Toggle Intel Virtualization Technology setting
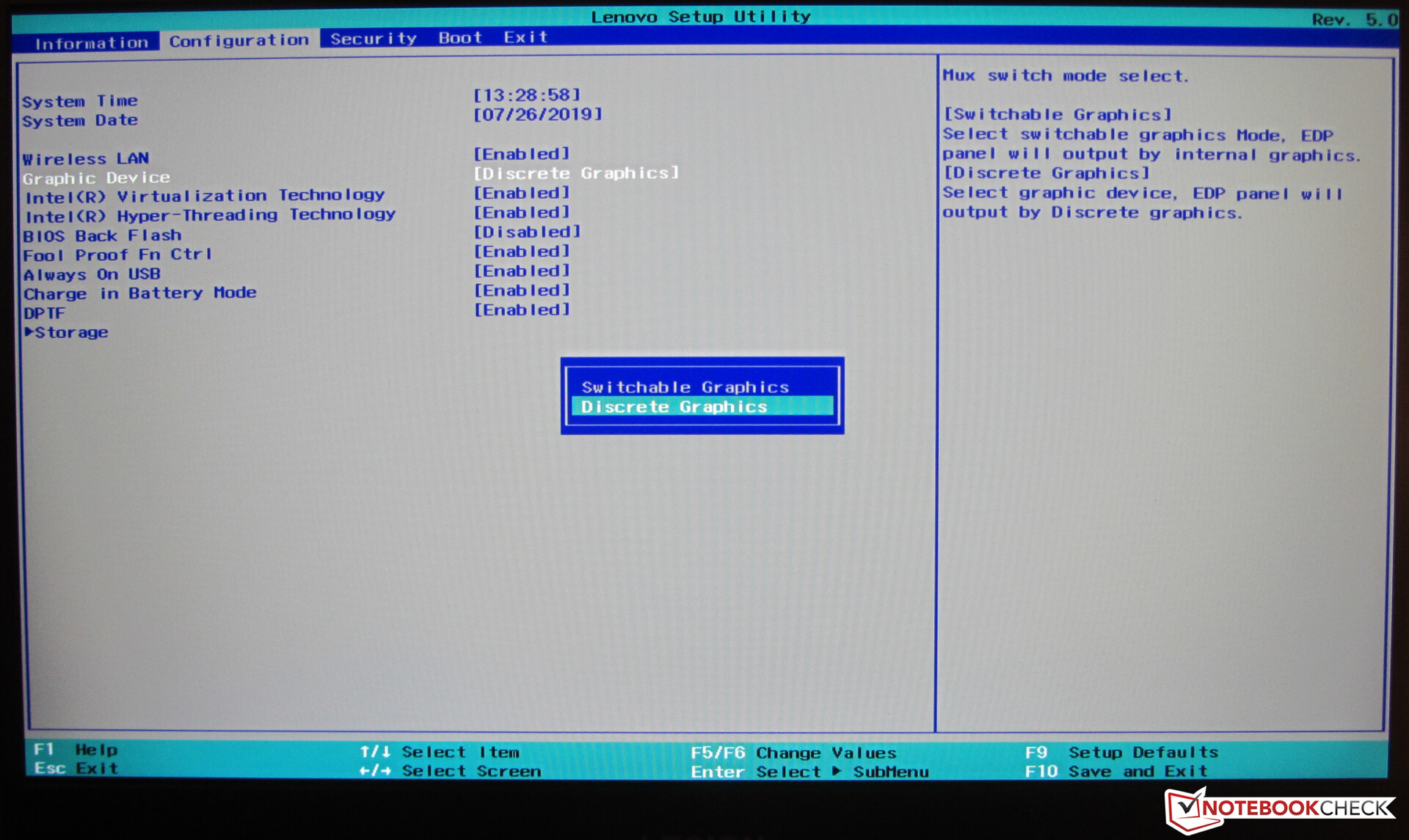 (x=521, y=193)
